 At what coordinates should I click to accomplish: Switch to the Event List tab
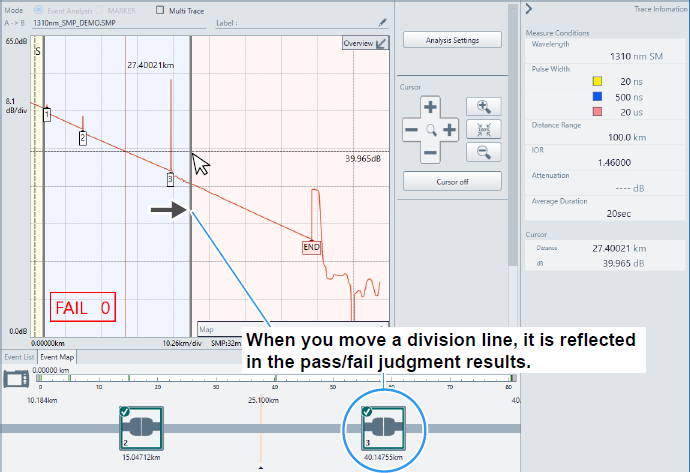[x=19, y=357]
